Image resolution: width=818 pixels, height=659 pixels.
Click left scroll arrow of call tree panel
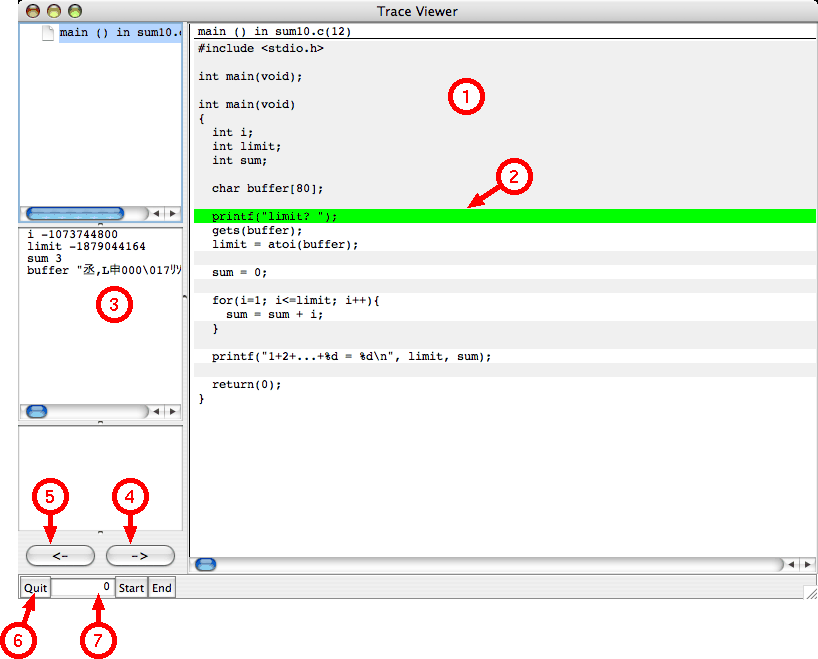pos(157,213)
